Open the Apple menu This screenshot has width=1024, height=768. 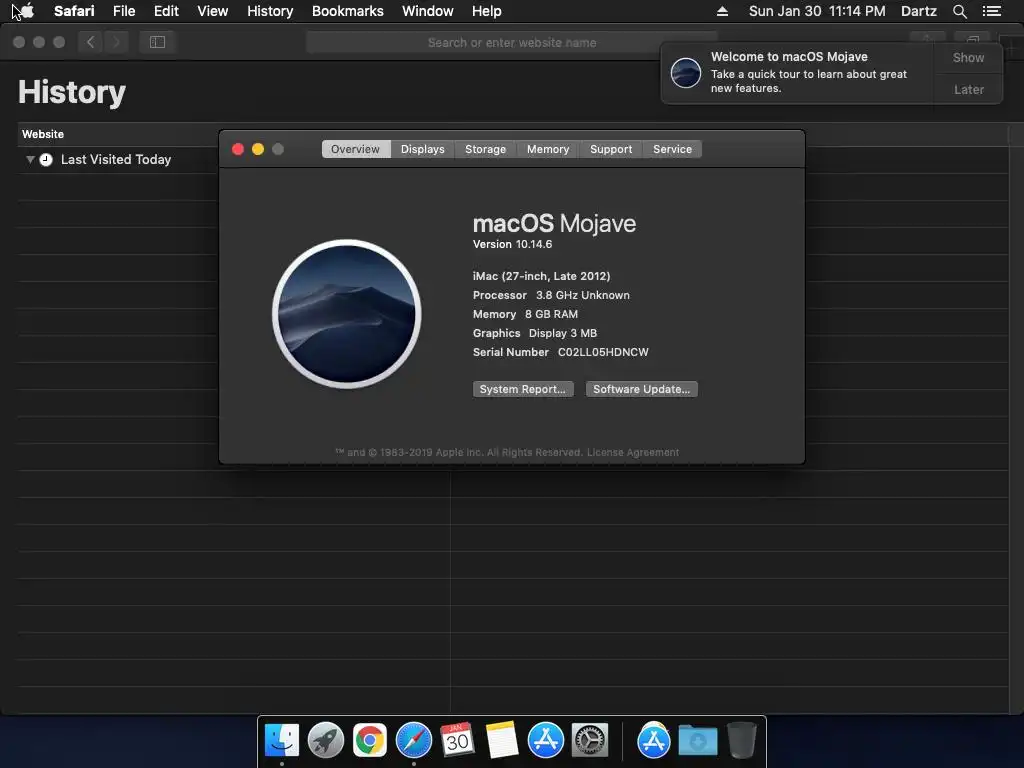click(x=27, y=11)
